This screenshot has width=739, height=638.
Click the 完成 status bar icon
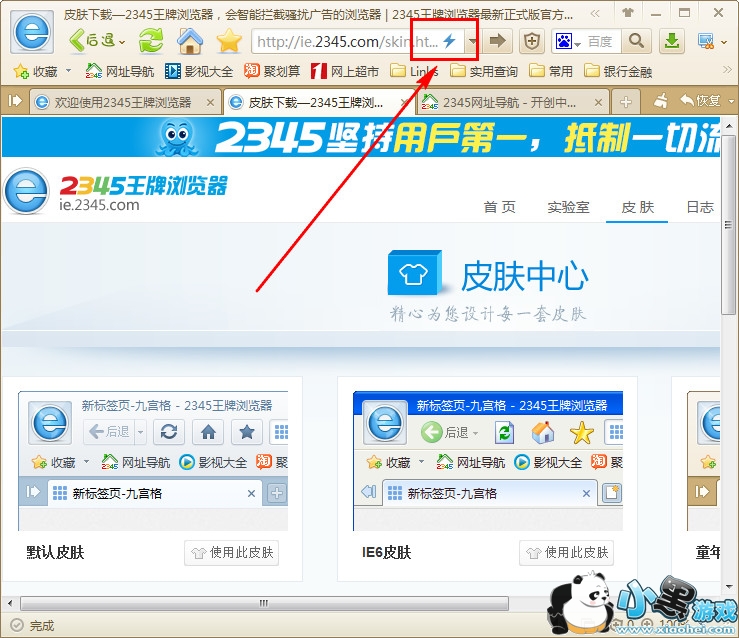17,625
